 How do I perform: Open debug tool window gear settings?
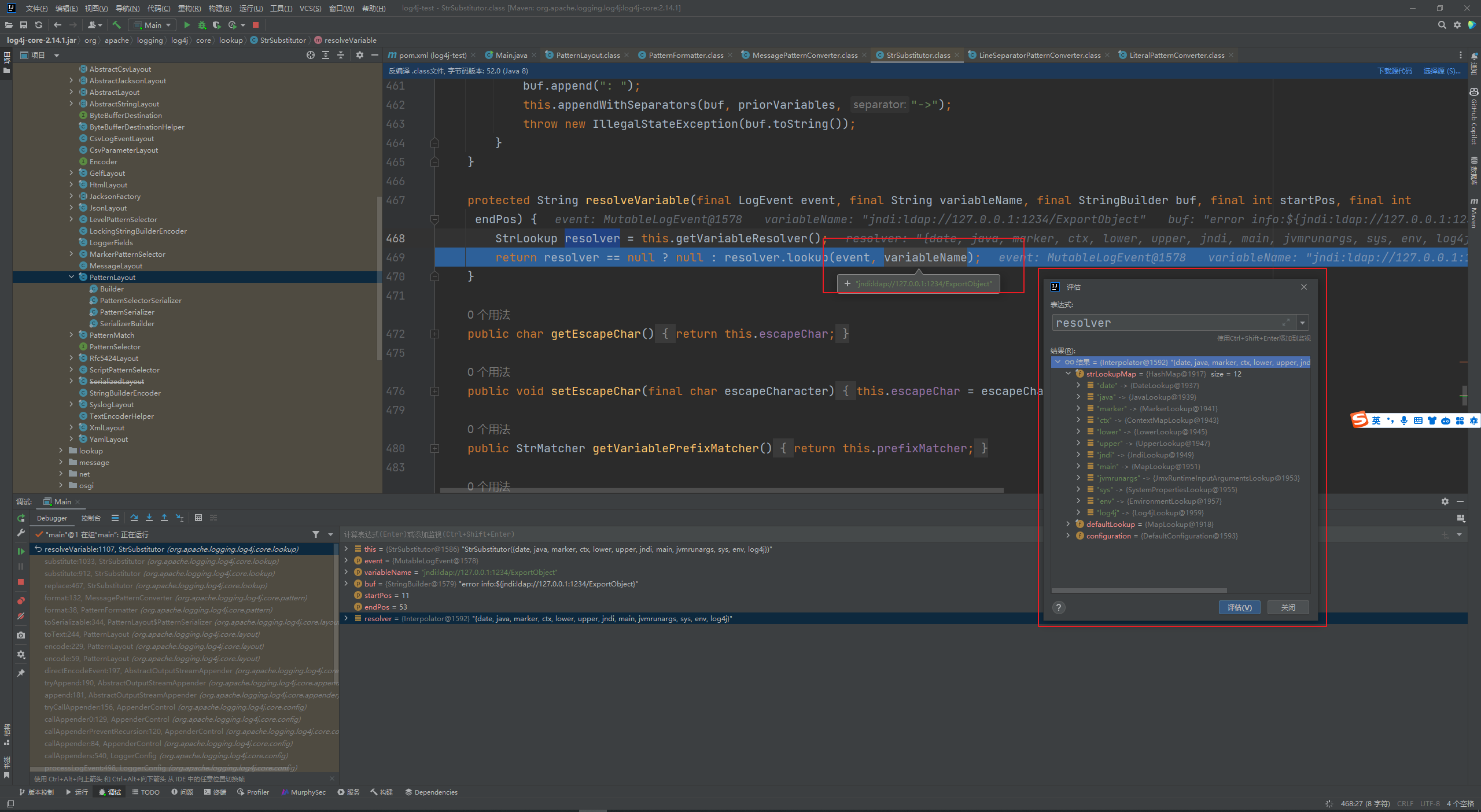coord(1445,501)
